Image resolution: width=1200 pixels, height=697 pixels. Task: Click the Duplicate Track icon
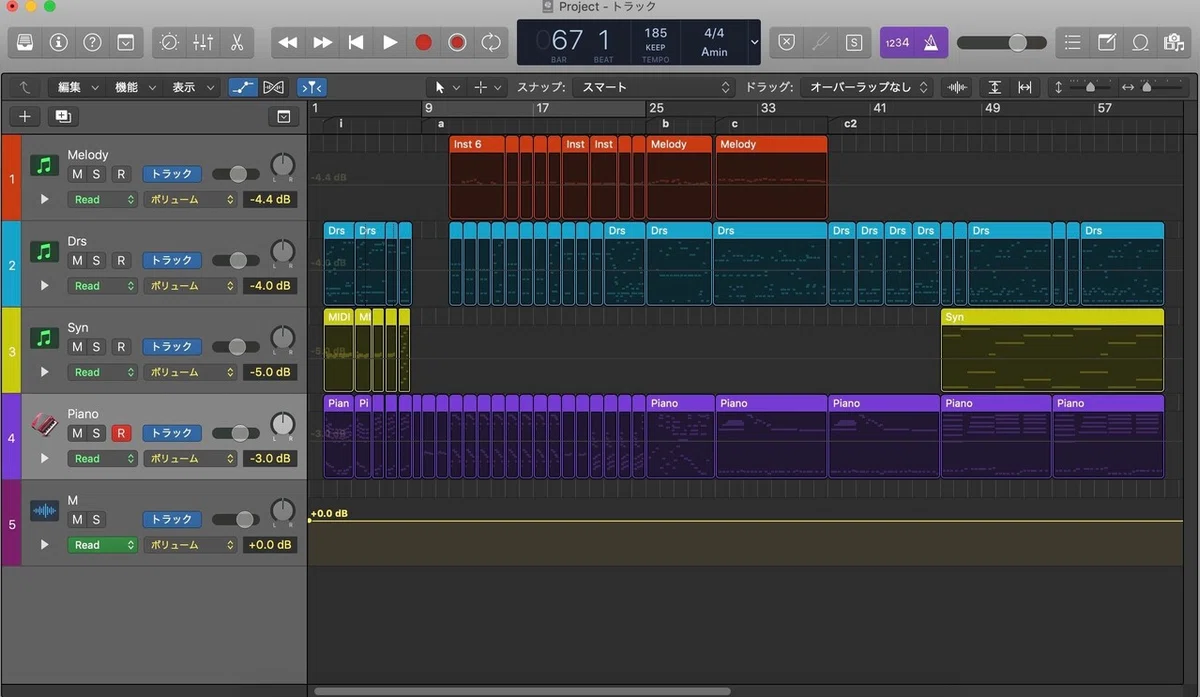coord(63,117)
